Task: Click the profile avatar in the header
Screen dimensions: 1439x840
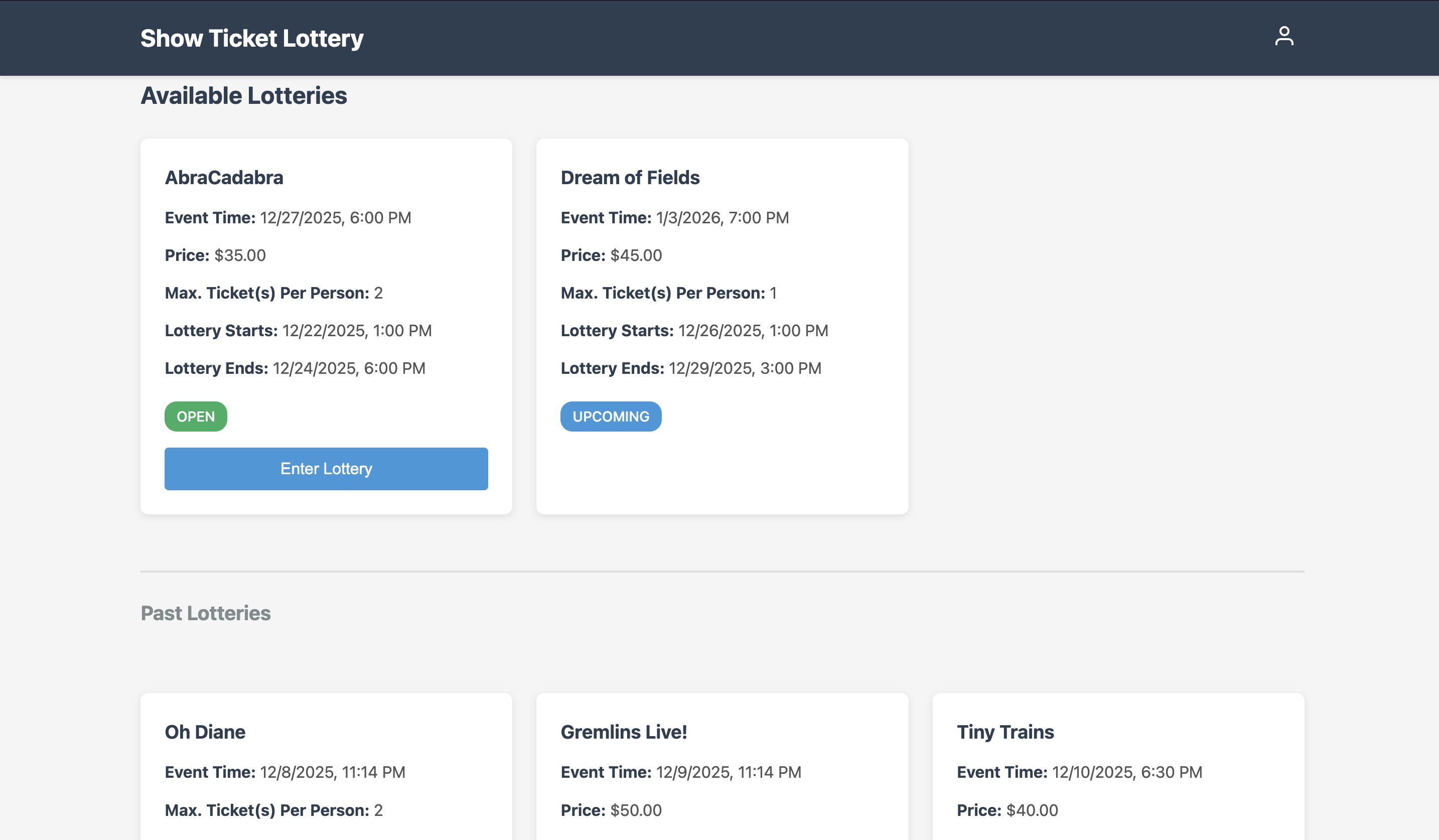Action: (1285, 37)
